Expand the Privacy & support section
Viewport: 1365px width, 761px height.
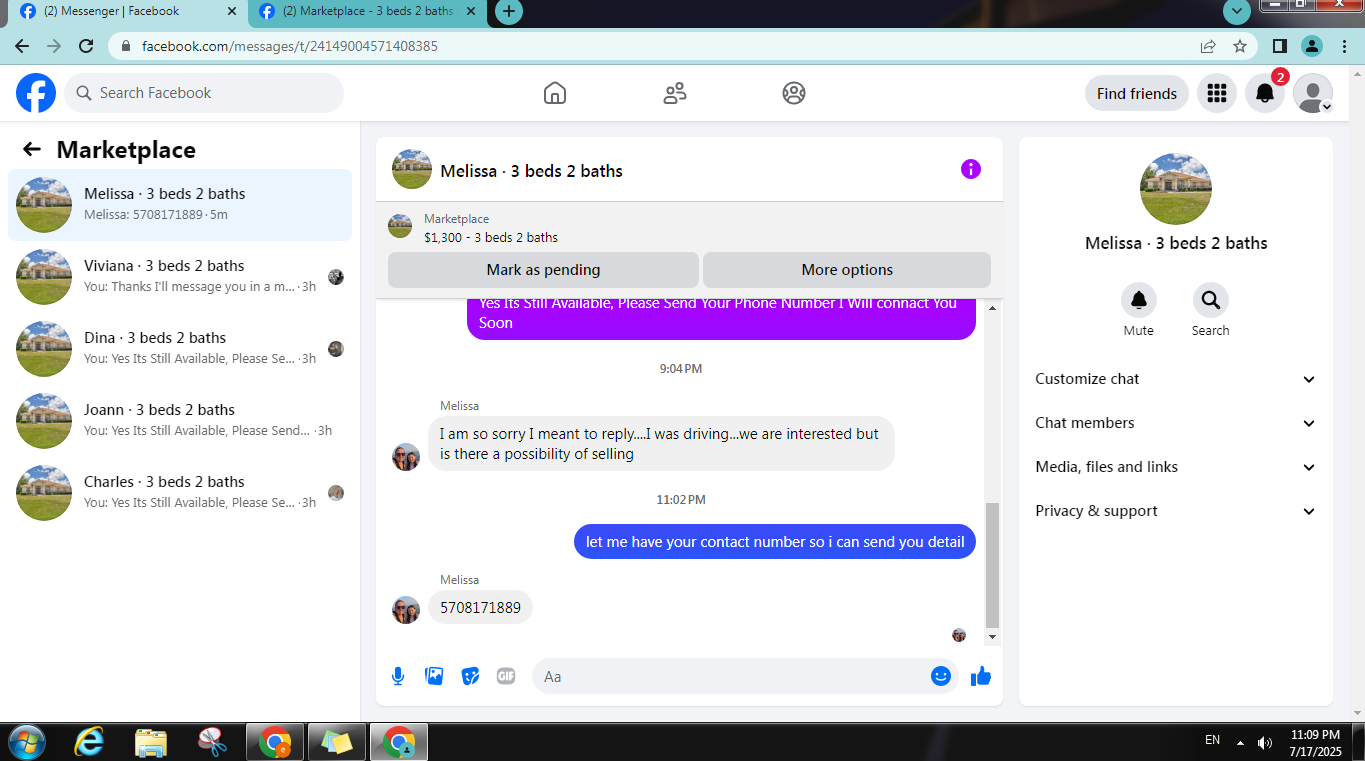pyautogui.click(x=1175, y=511)
